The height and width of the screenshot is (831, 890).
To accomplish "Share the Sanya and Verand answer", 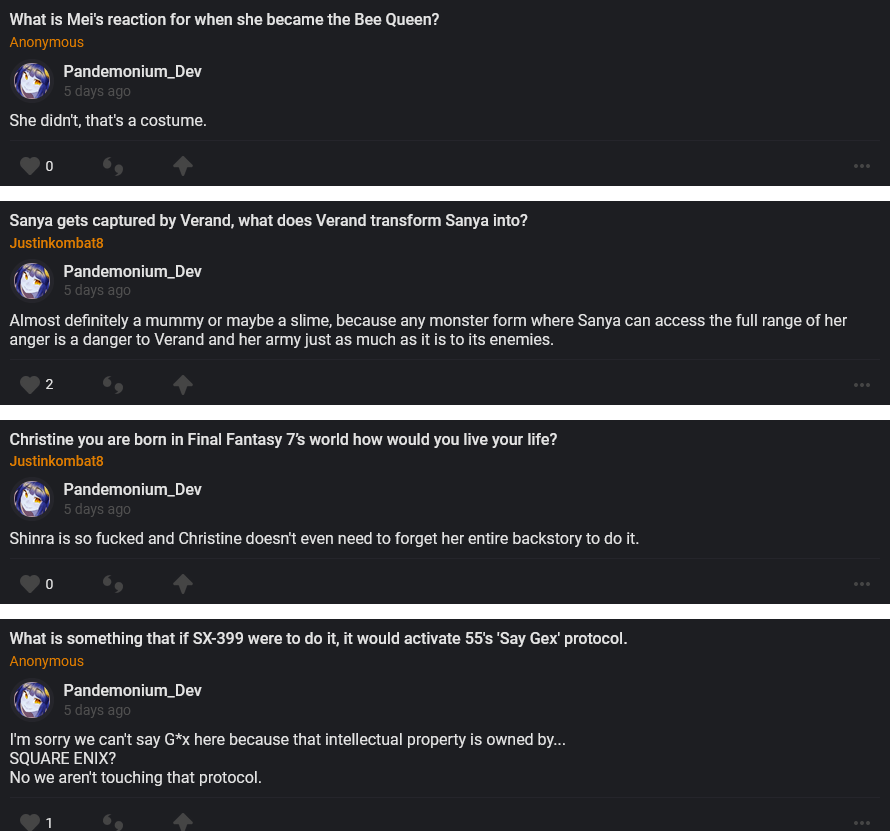I will pos(182,384).
